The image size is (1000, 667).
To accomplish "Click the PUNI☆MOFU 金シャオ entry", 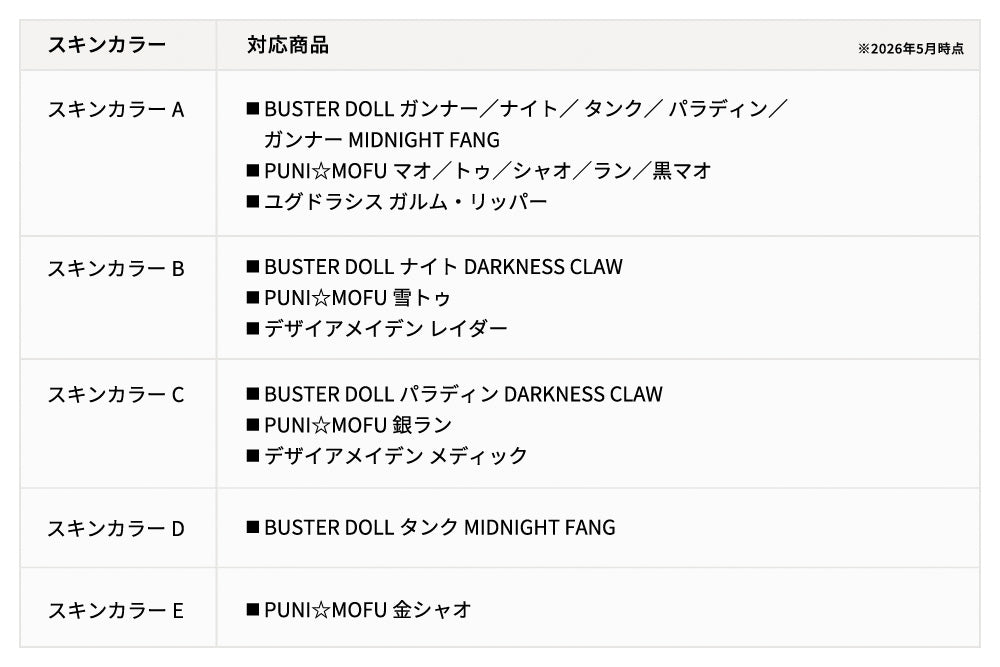I will pyautogui.click(x=359, y=610).
